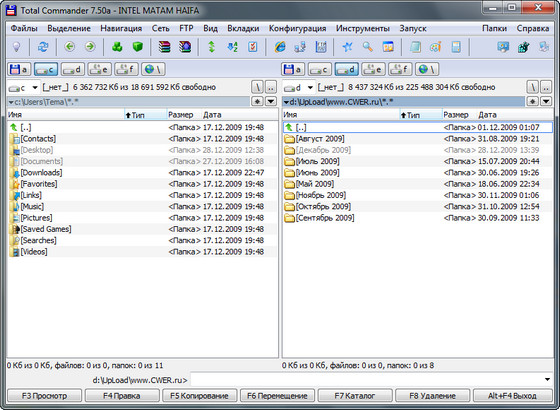The height and width of the screenshot is (410, 560).
Task: Select drive e button in right panel
Action: 374,69
